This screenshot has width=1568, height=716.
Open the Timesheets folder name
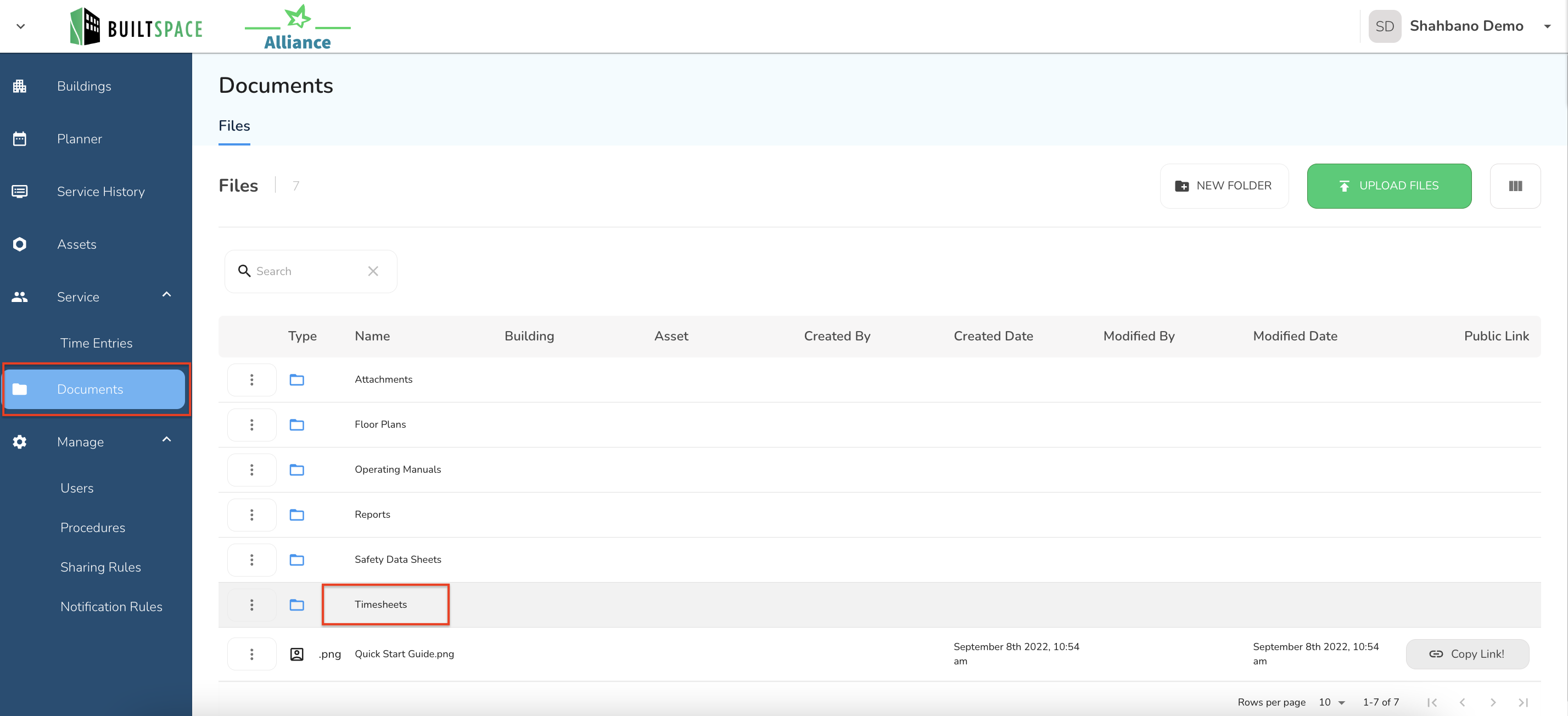coord(381,605)
